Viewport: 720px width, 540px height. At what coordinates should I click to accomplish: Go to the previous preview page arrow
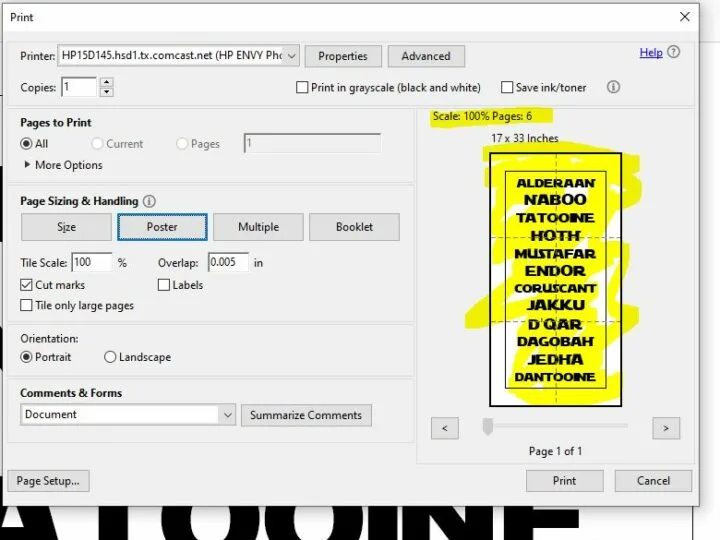444,428
